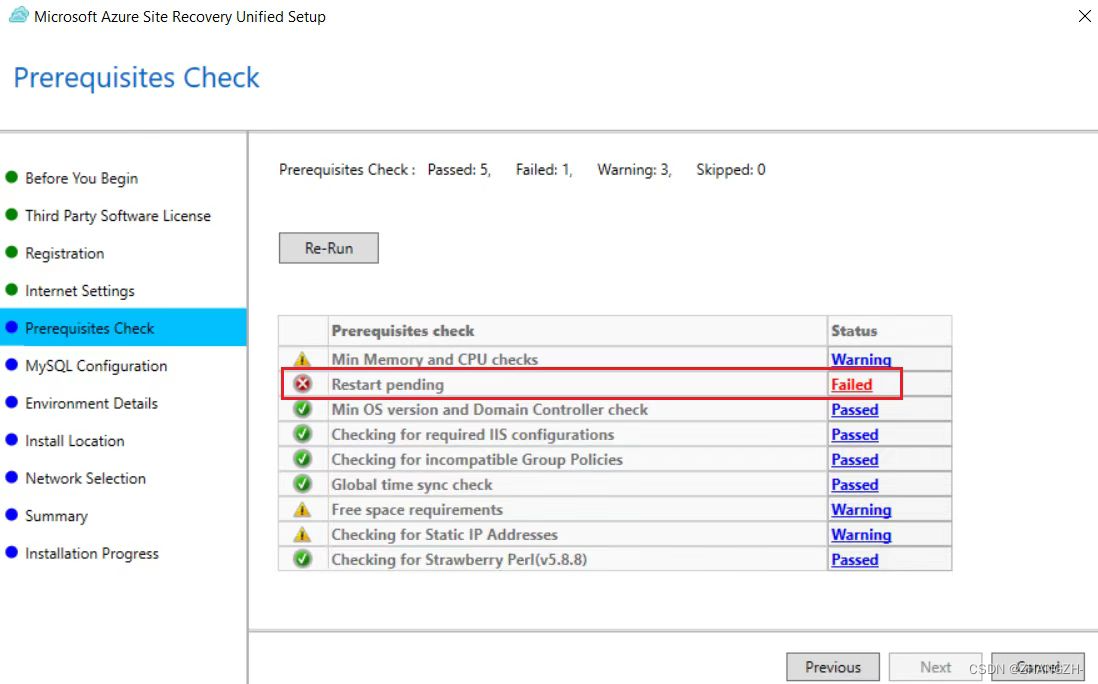The height and width of the screenshot is (684, 1098).
Task: Open Third Party Software License step
Action: [118, 216]
